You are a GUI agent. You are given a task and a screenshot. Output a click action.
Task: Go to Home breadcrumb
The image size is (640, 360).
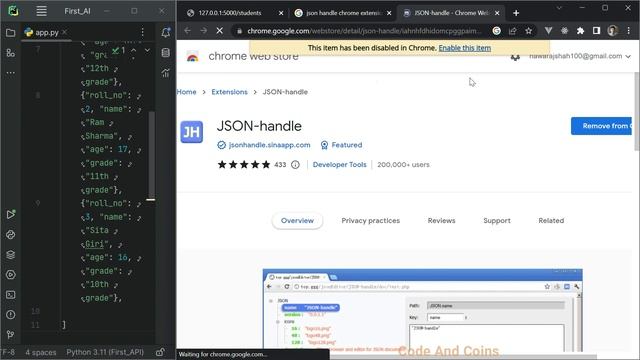point(186,92)
